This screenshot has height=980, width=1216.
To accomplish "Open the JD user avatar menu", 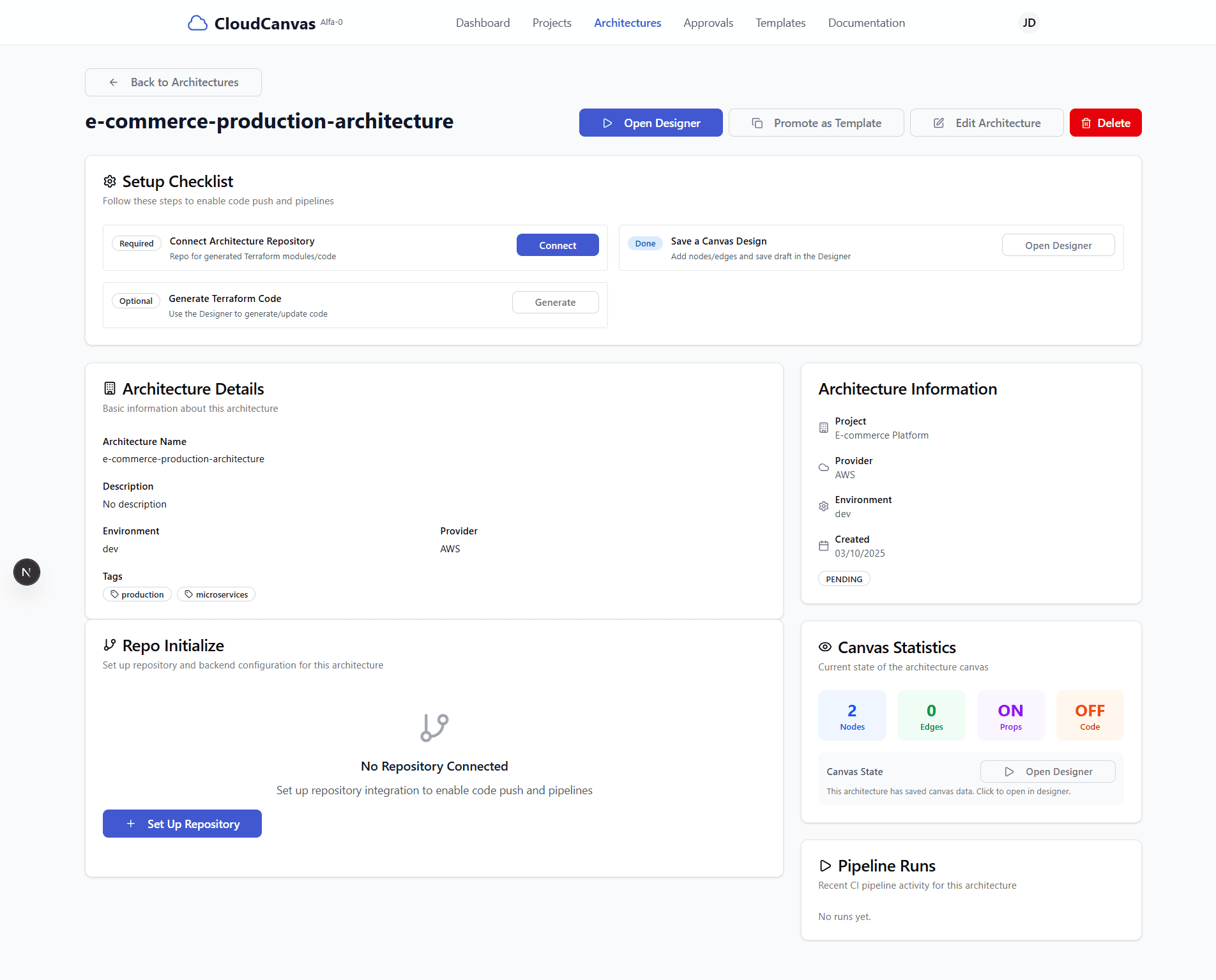I will click(1029, 23).
